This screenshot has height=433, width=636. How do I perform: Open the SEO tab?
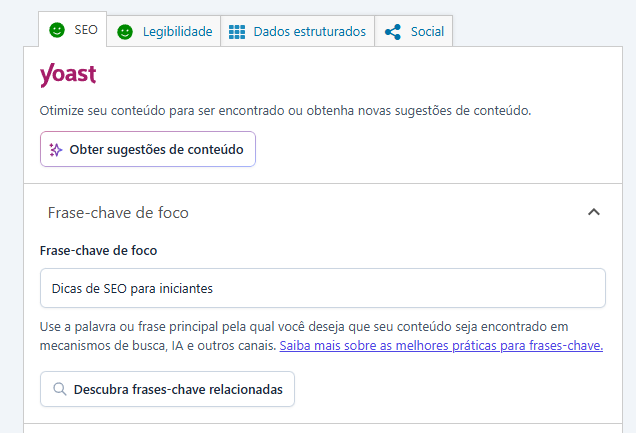point(73,30)
